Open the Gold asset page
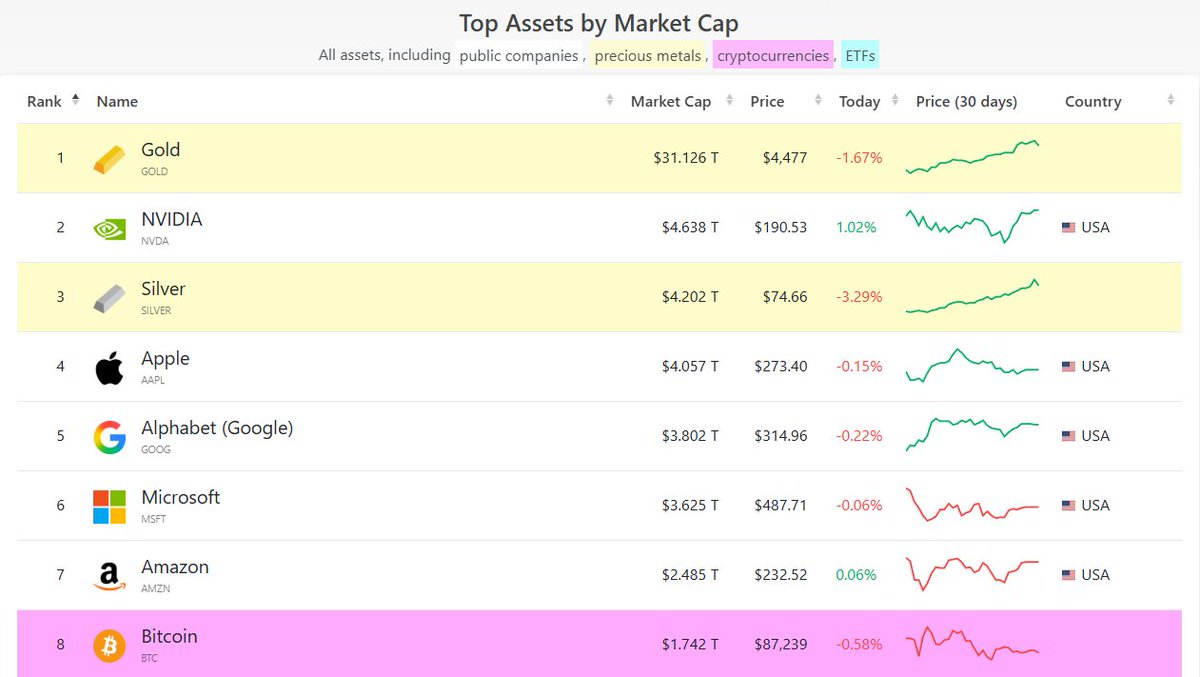Image resolution: width=1200 pixels, height=677 pixels. [161, 150]
